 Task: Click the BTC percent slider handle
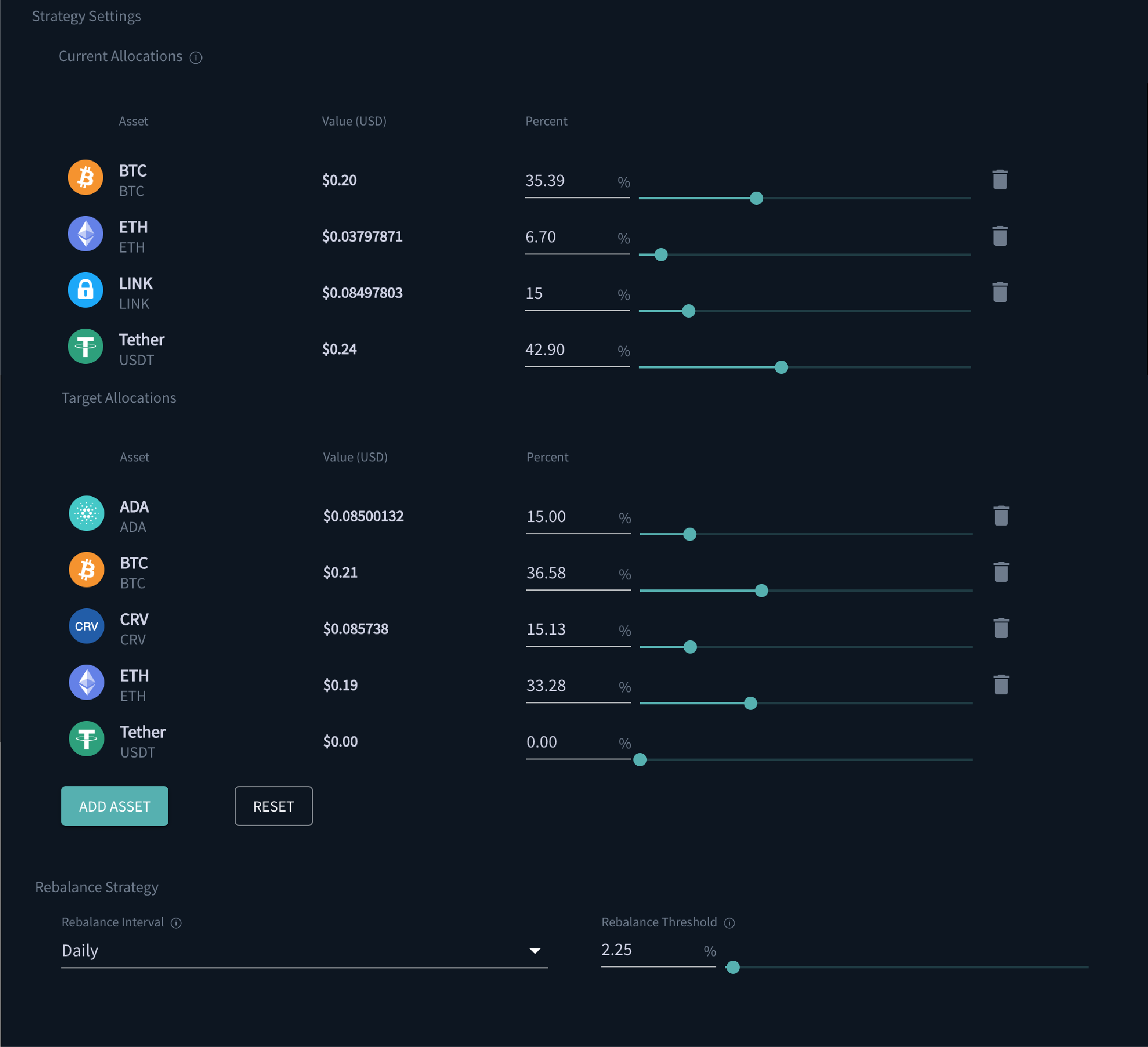[756, 198]
